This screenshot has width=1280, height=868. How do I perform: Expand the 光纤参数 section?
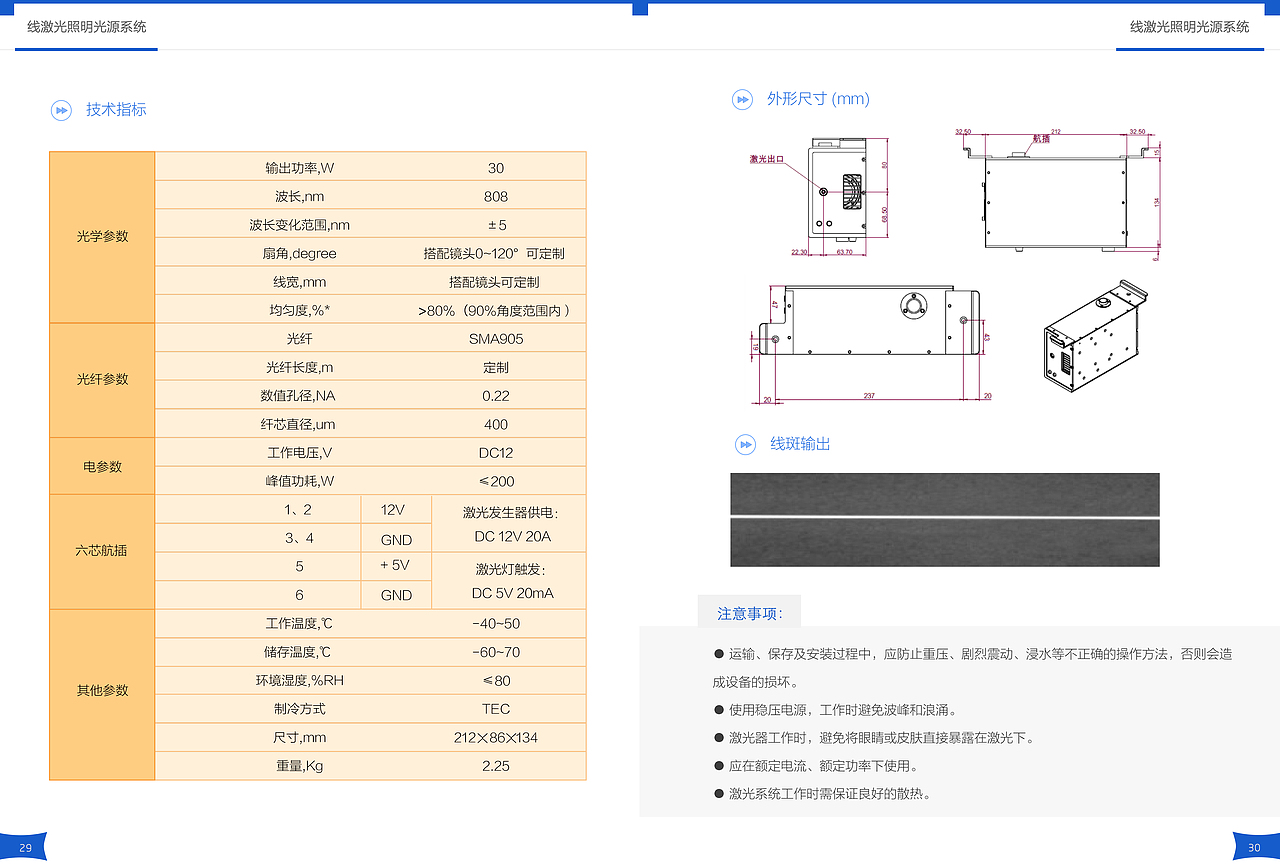click(101, 380)
